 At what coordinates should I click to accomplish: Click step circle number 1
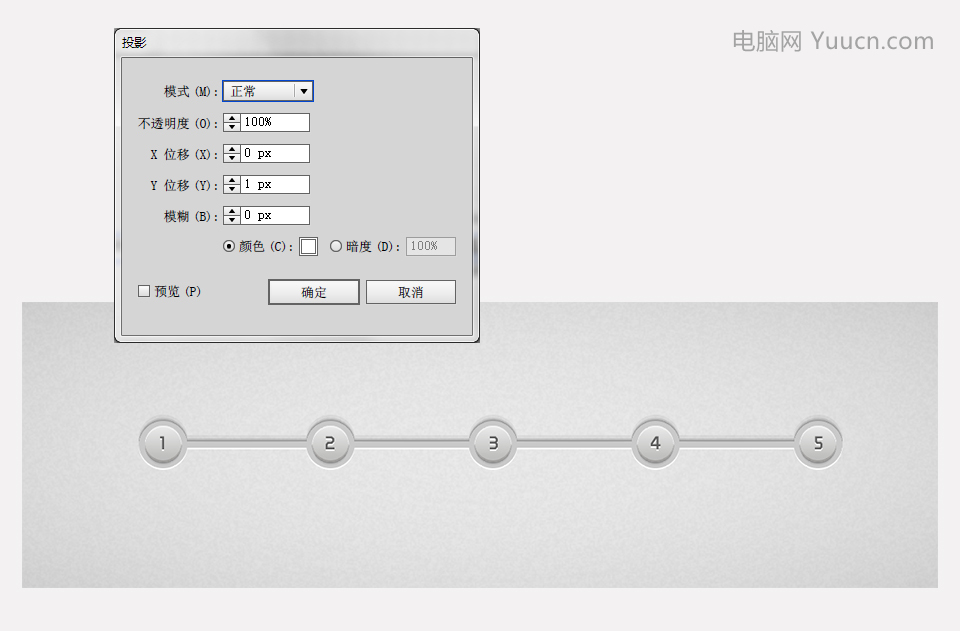tap(163, 443)
